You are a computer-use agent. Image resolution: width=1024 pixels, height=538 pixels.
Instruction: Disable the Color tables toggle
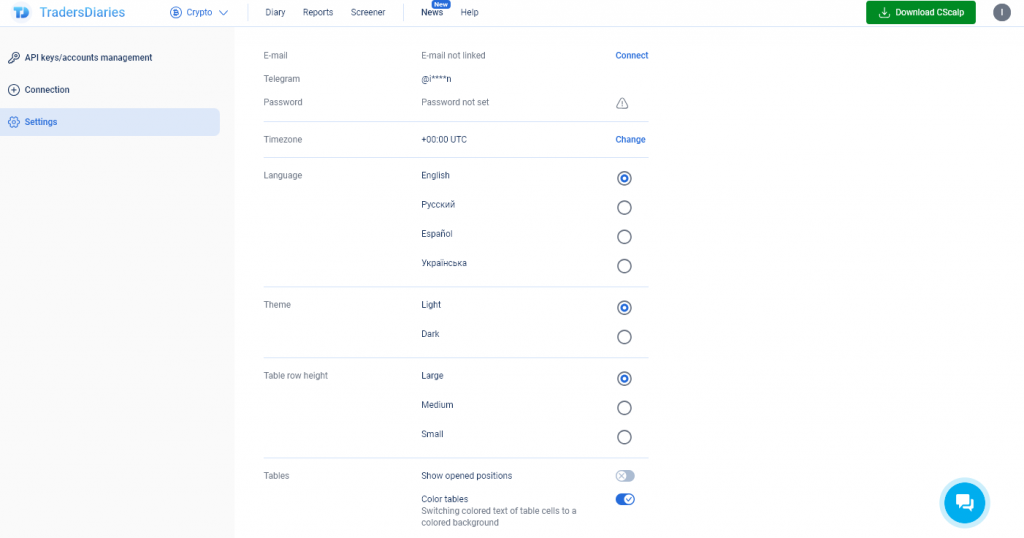(625, 499)
